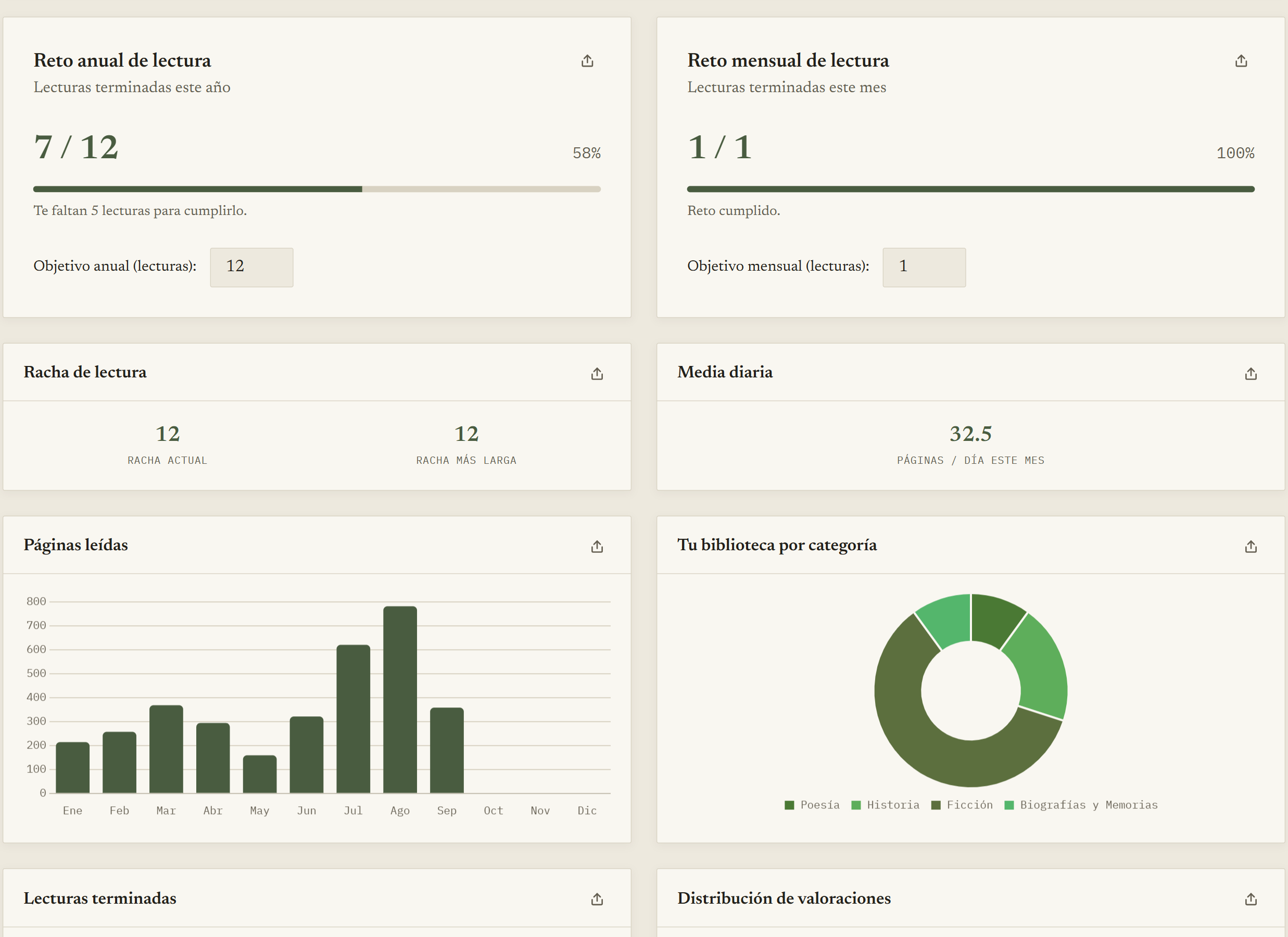Share the Reto anual de lectura card
The width and height of the screenshot is (1288, 937).
pos(587,61)
